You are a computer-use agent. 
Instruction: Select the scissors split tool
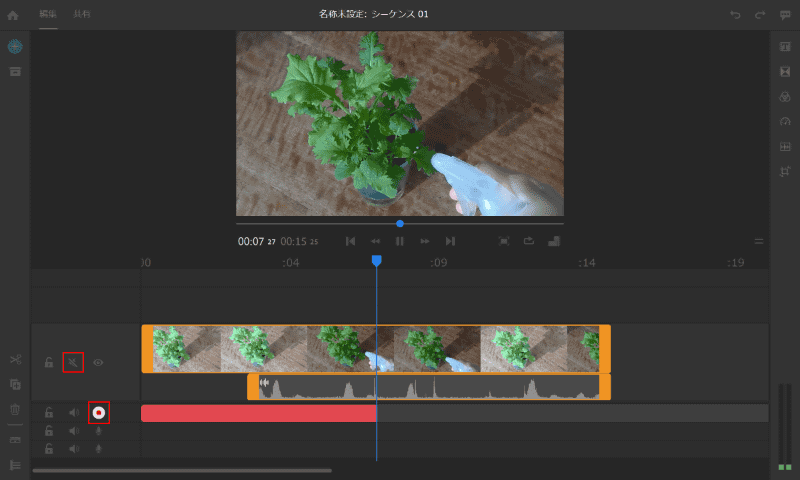[15, 360]
